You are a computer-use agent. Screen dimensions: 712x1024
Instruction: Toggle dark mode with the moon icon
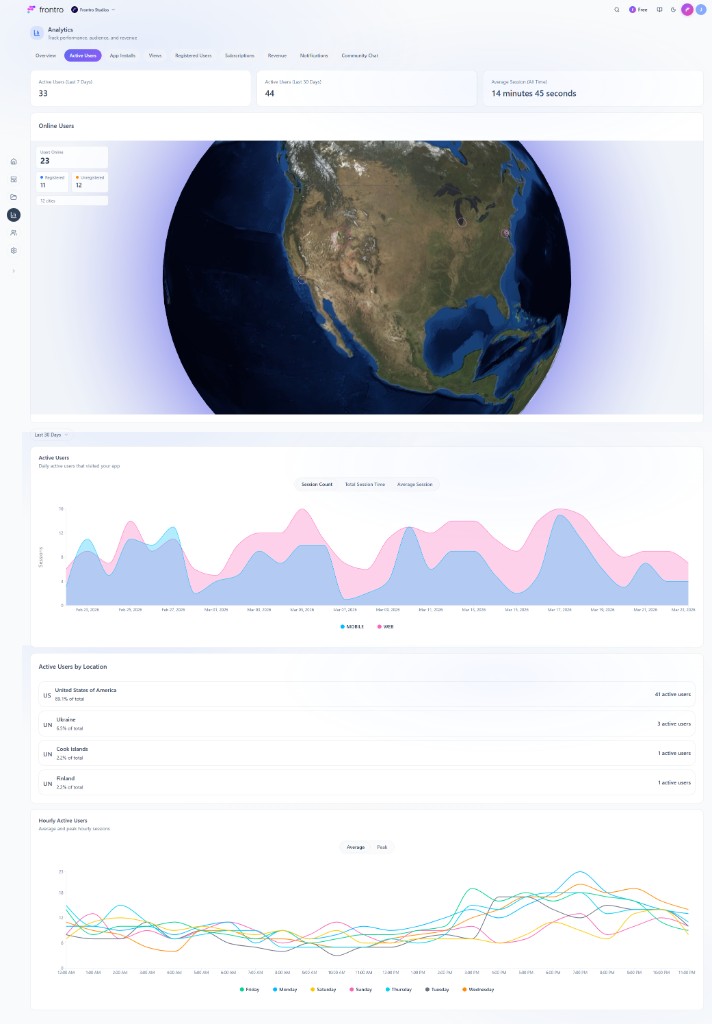click(672, 9)
